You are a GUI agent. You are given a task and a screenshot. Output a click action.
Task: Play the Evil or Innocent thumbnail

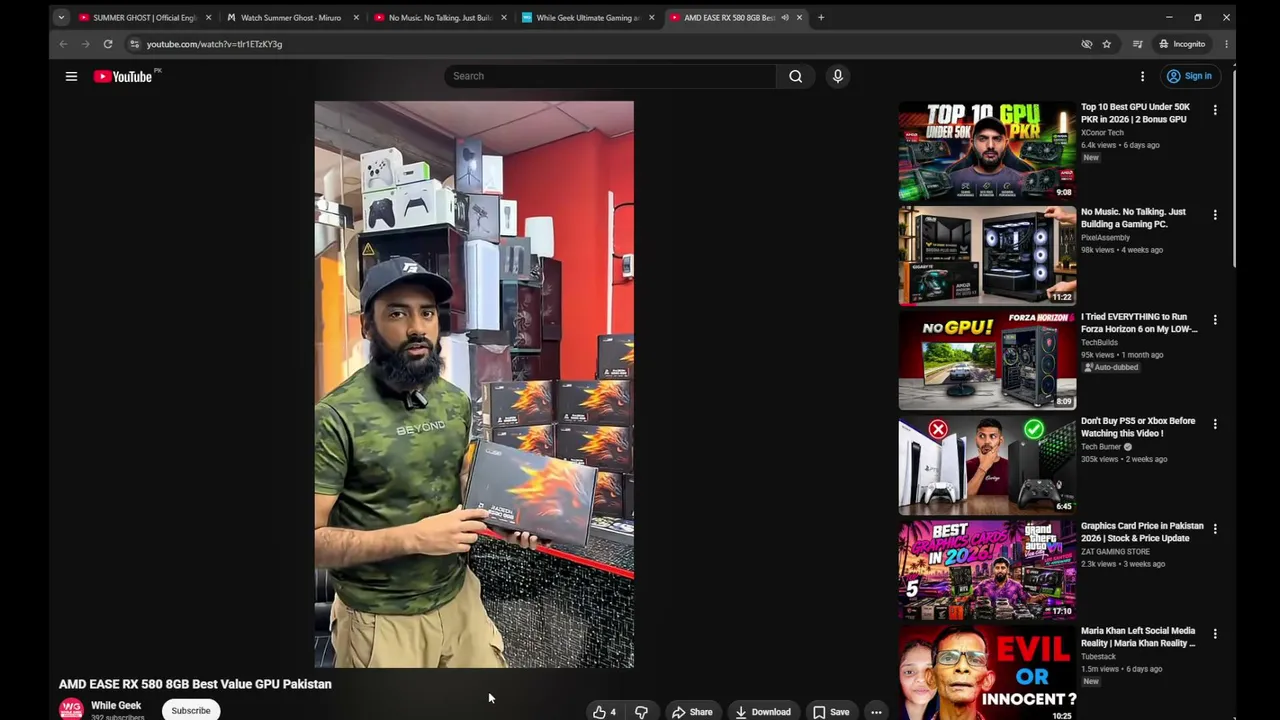pos(987,673)
